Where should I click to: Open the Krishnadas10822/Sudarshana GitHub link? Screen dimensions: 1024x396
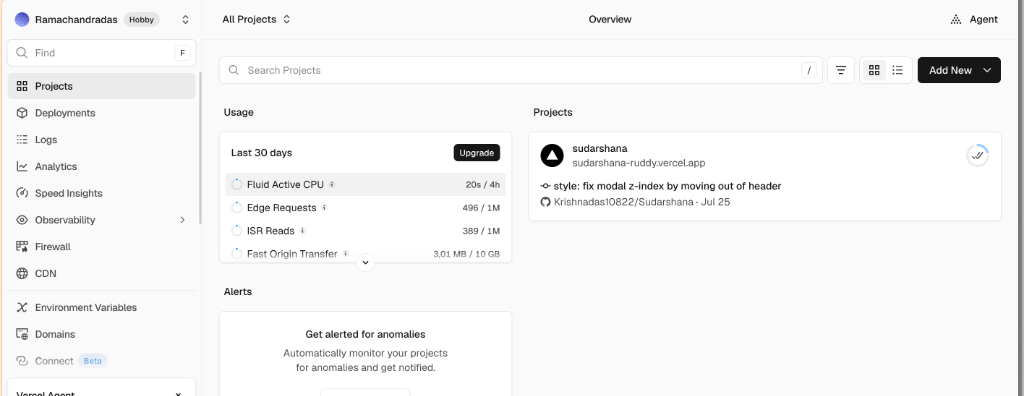tap(624, 203)
